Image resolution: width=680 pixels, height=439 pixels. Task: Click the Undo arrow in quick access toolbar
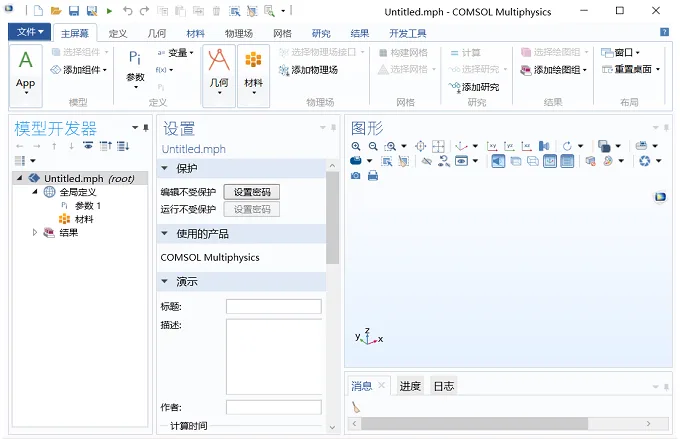127,11
